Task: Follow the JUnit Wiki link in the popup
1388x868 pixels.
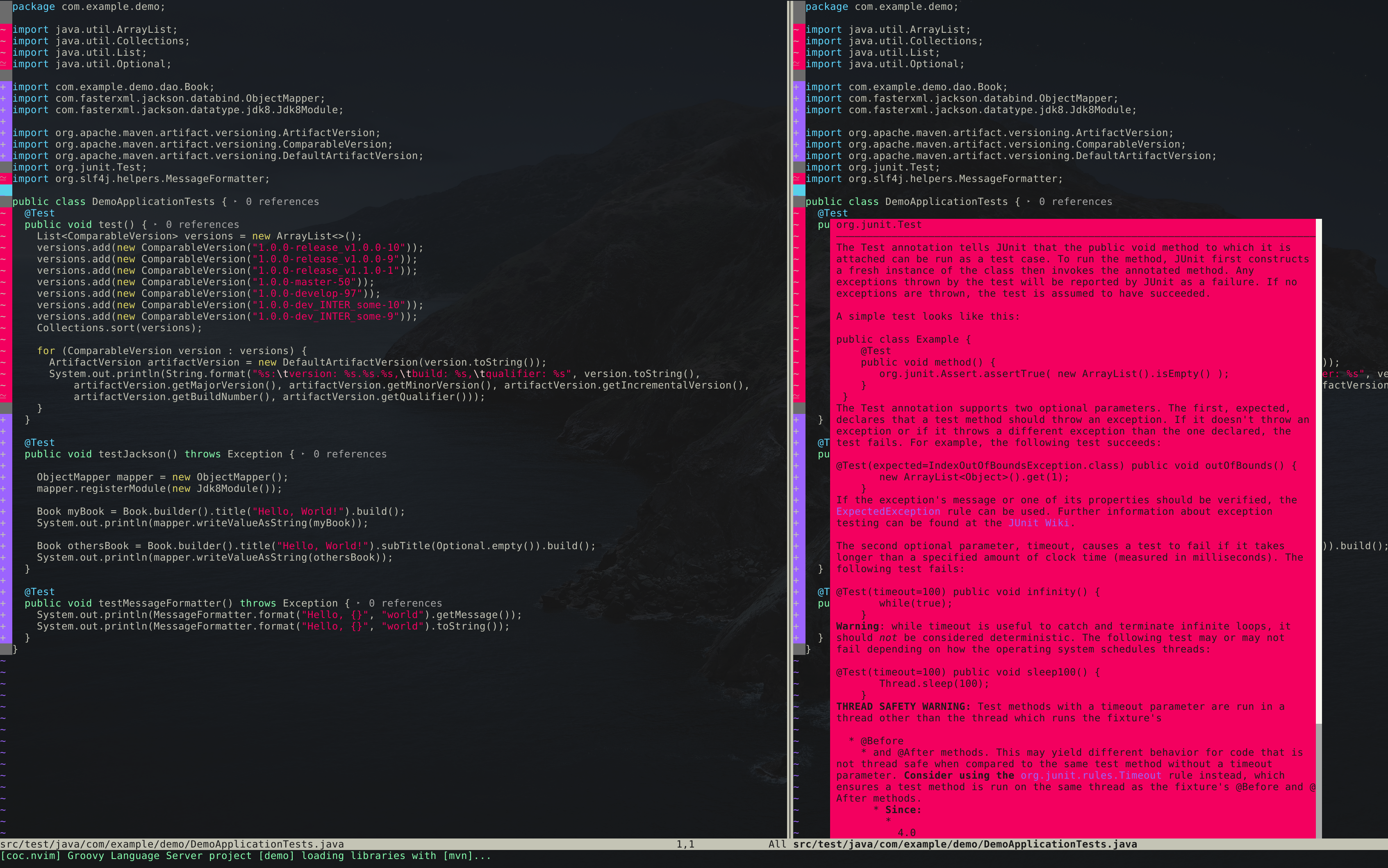Action: pyautogui.click(x=1038, y=523)
